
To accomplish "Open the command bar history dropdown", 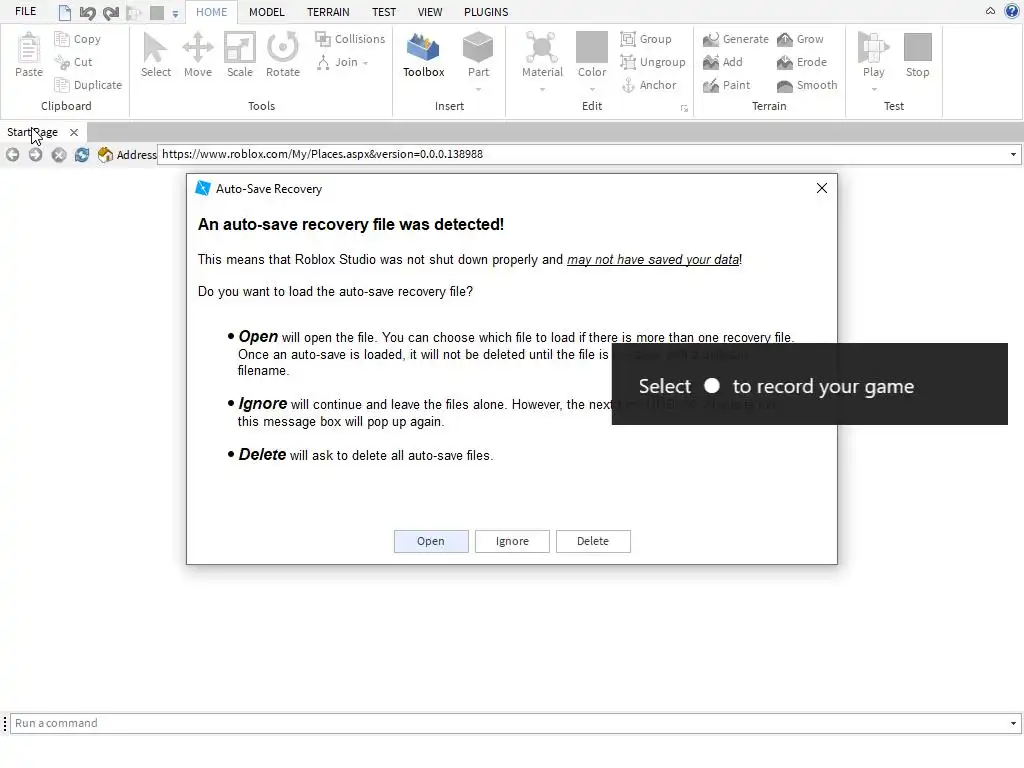I will 1013,723.
